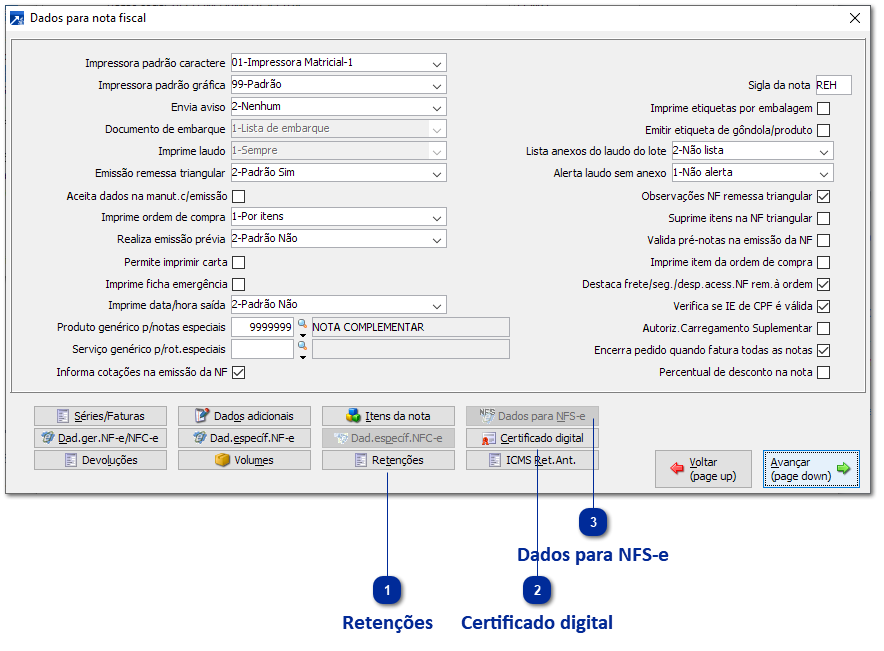Click Serviço genérico p/rot.especiais code field

(262, 349)
